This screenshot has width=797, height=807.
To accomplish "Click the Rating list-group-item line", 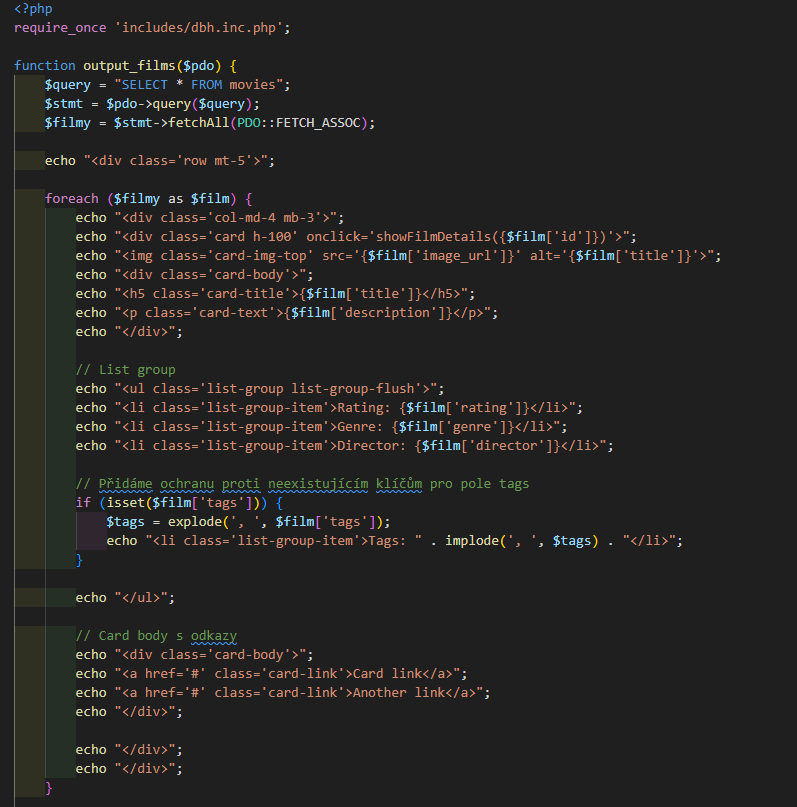I will point(330,408).
